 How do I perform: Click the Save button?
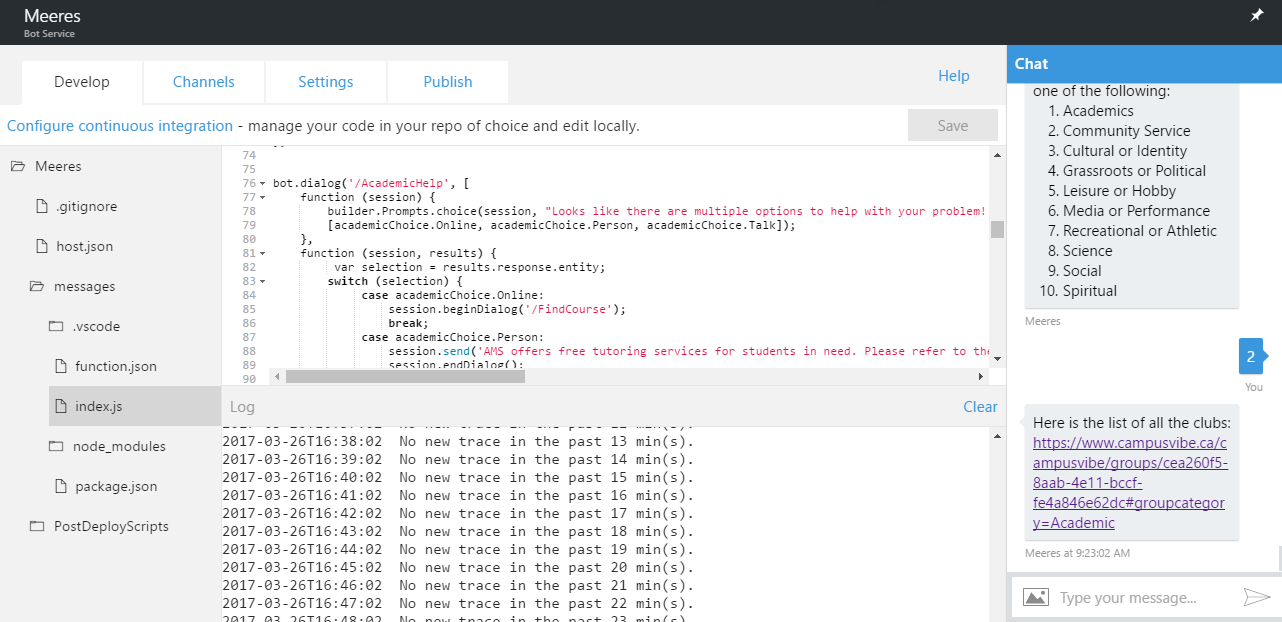click(x=953, y=126)
